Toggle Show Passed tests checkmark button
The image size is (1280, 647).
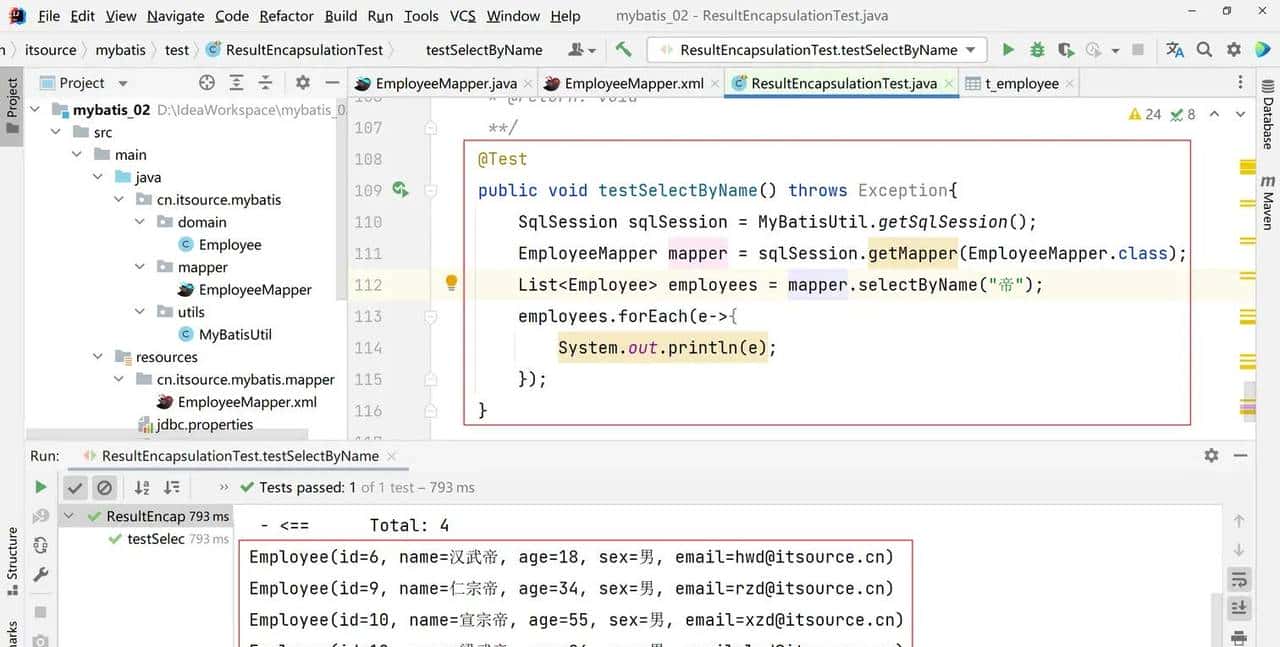[x=75, y=488]
